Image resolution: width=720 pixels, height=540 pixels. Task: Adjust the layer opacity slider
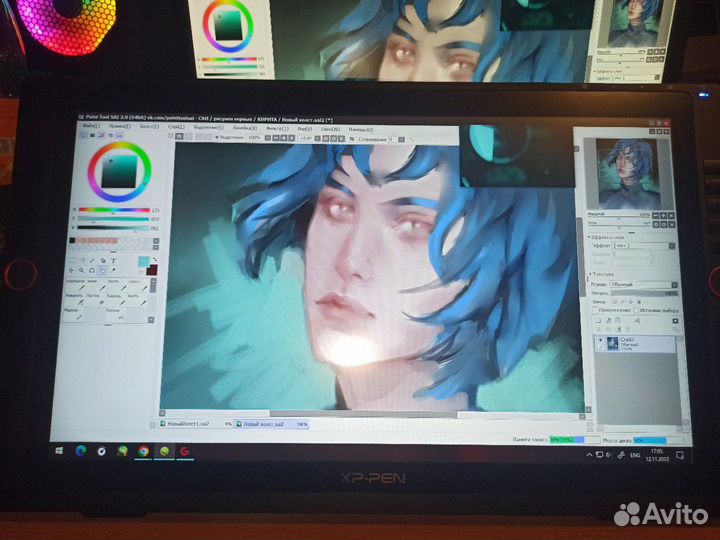click(645, 293)
